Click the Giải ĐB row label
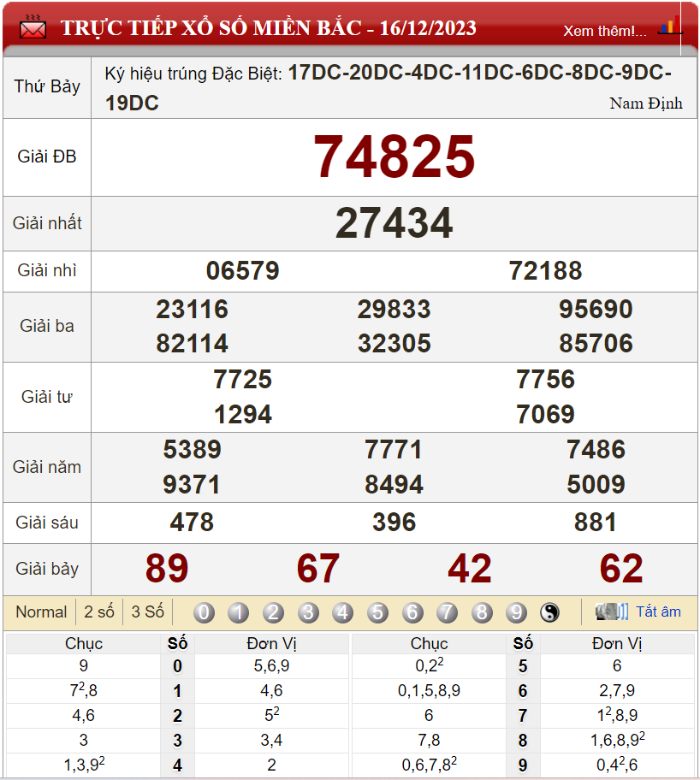Image resolution: width=700 pixels, height=780 pixels. pyautogui.click(x=47, y=157)
